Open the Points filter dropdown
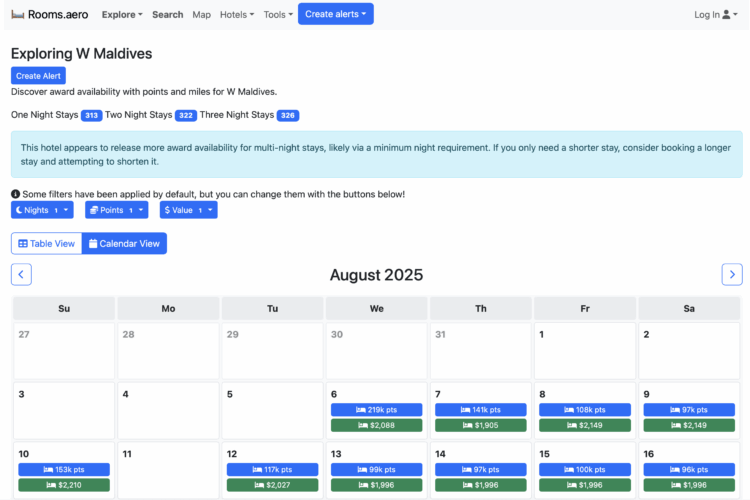The image size is (750, 500). click(x=116, y=210)
